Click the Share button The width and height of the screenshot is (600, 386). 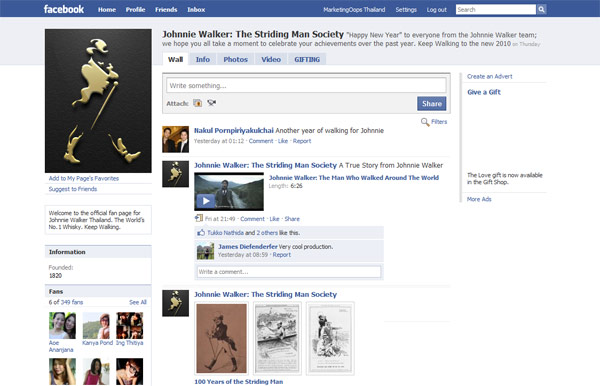click(432, 103)
